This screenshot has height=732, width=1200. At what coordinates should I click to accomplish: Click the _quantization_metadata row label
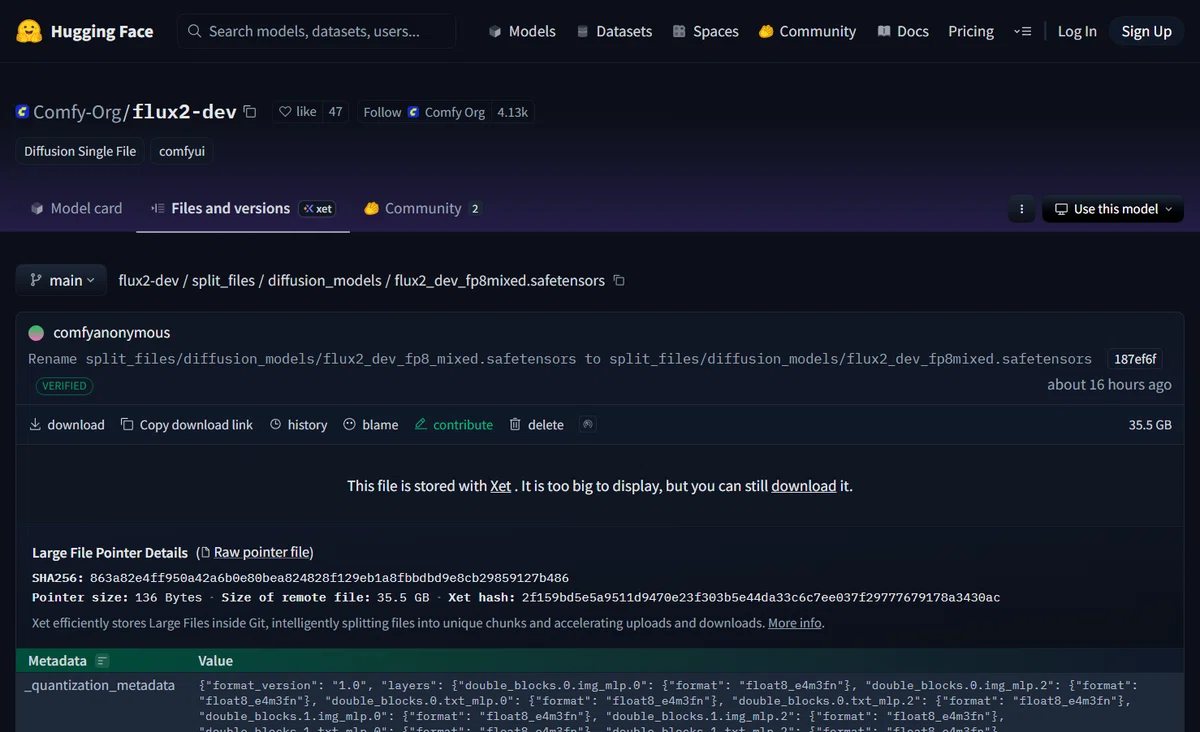coord(102,686)
